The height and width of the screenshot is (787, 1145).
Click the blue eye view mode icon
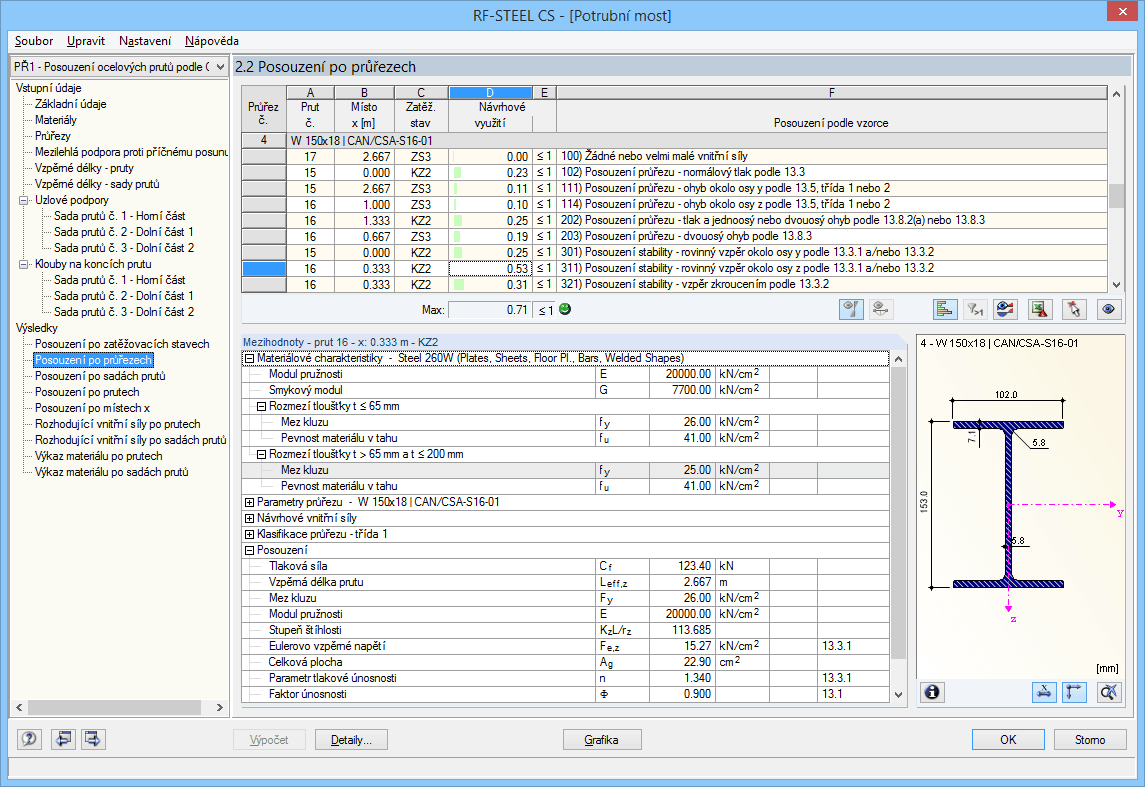[1108, 310]
